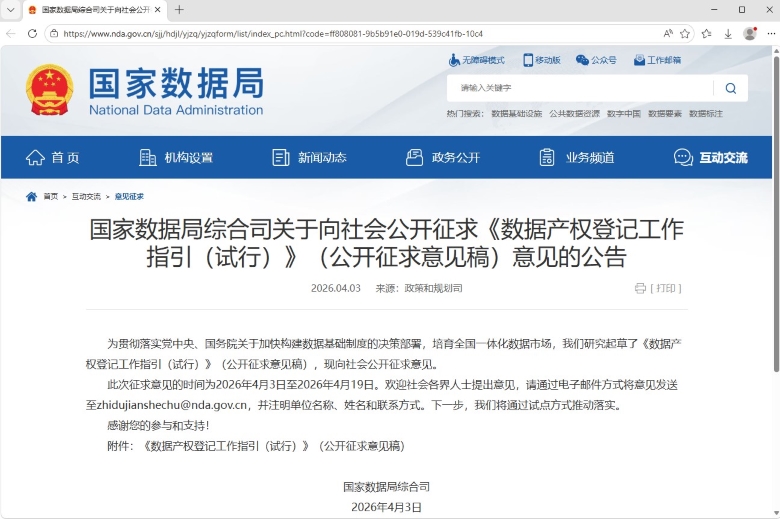The image size is (780, 519).
Task: Go to 意见征求 in the breadcrumb
Action: click(129, 197)
